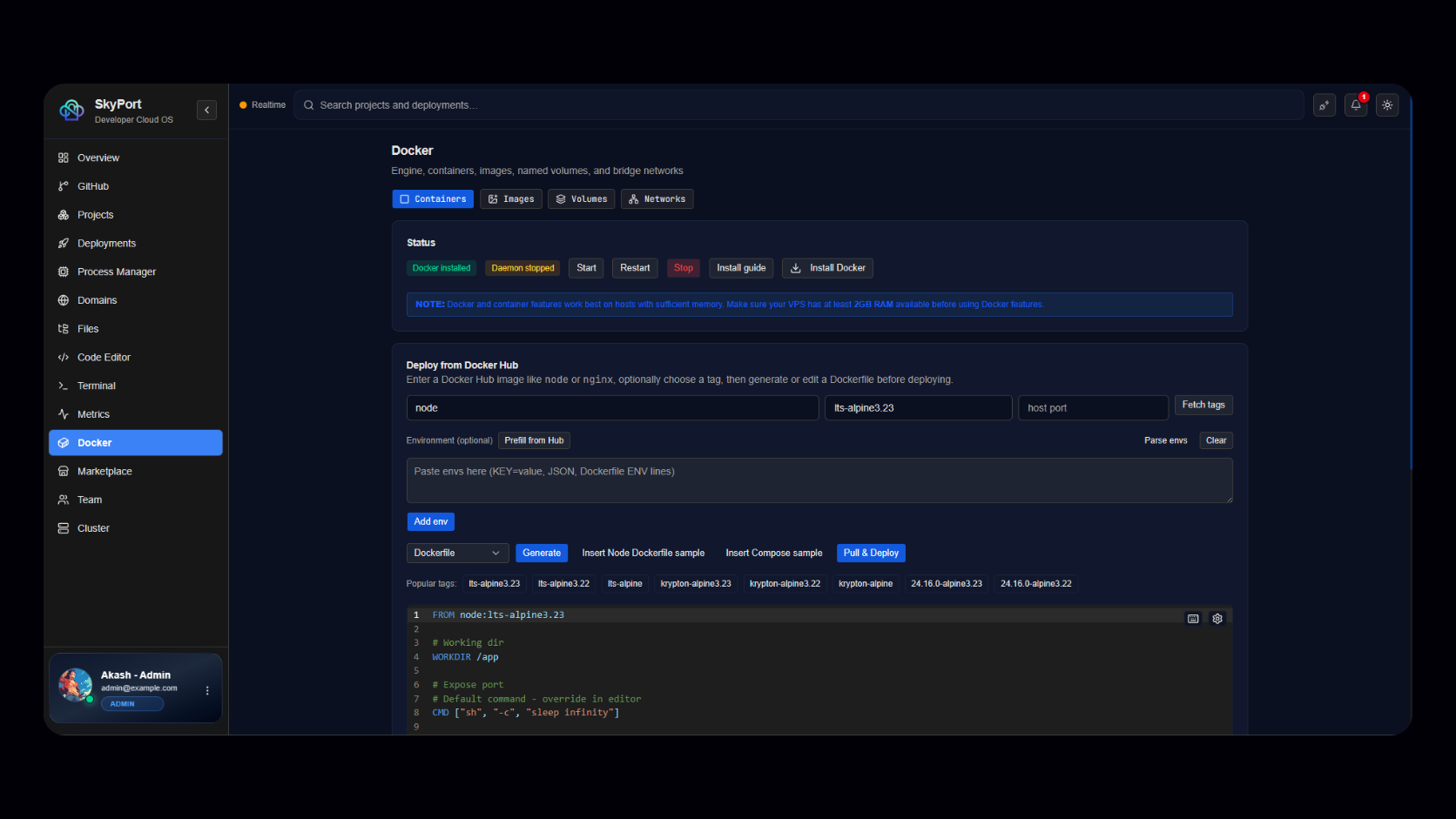Select the lts-alpine3.22 popular tag
The height and width of the screenshot is (819, 1456).
563,584
